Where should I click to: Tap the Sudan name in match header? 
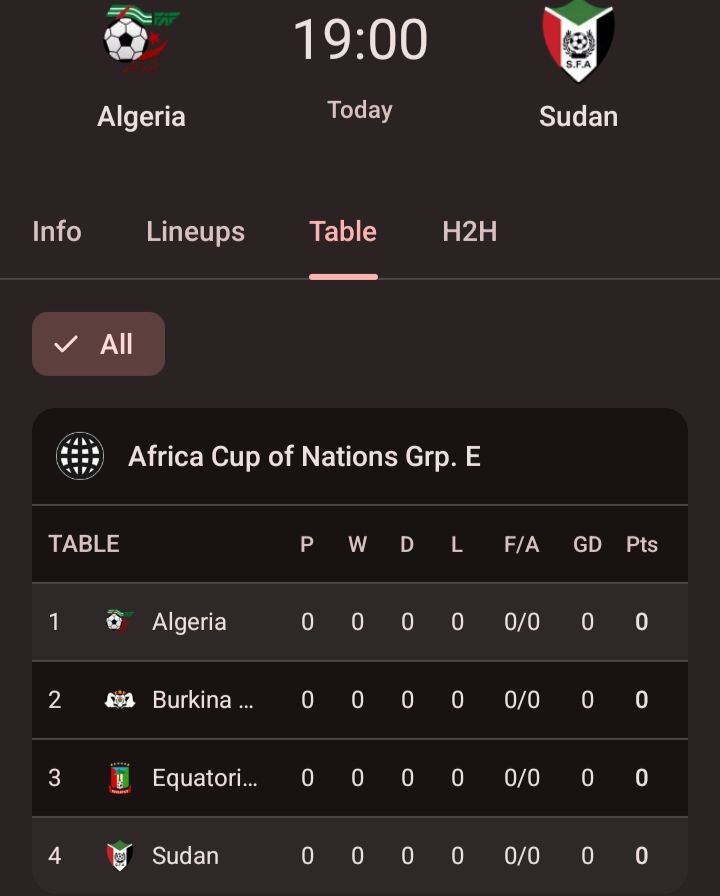click(578, 116)
